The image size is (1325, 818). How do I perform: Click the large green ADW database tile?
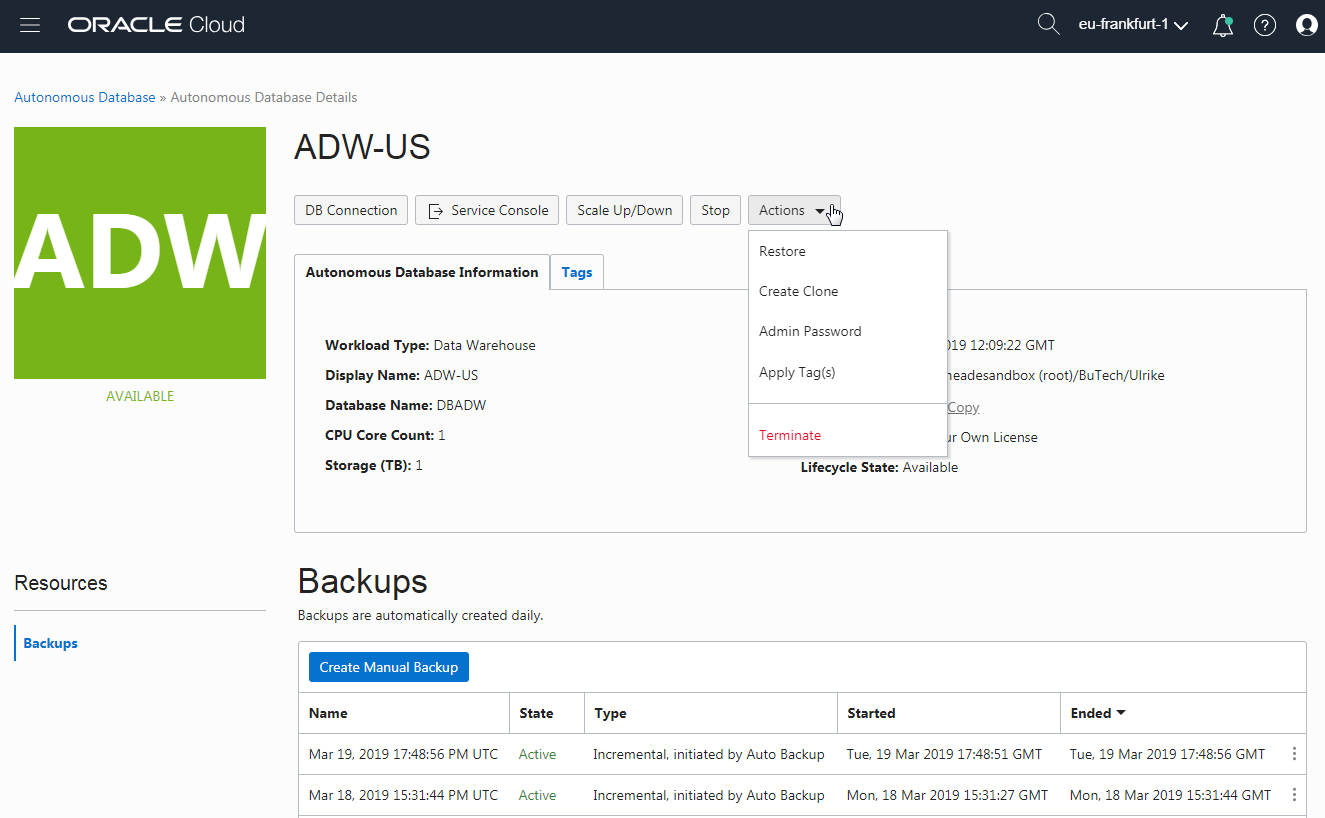(x=140, y=253)
